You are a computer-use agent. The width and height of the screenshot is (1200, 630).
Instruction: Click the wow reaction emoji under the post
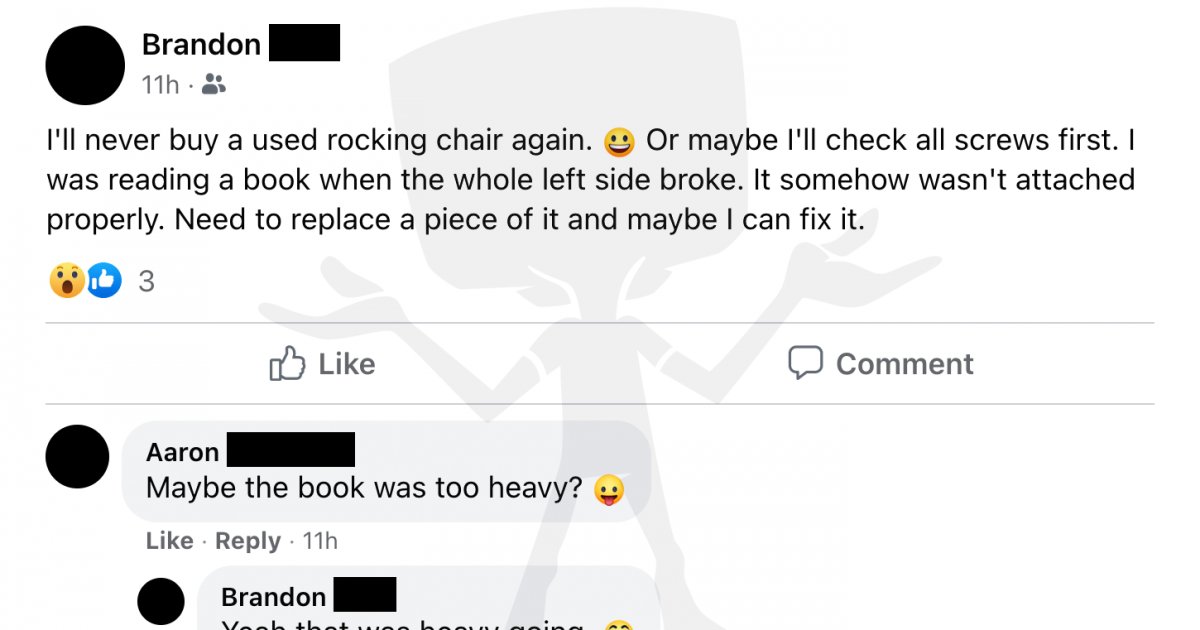[66, 282]
